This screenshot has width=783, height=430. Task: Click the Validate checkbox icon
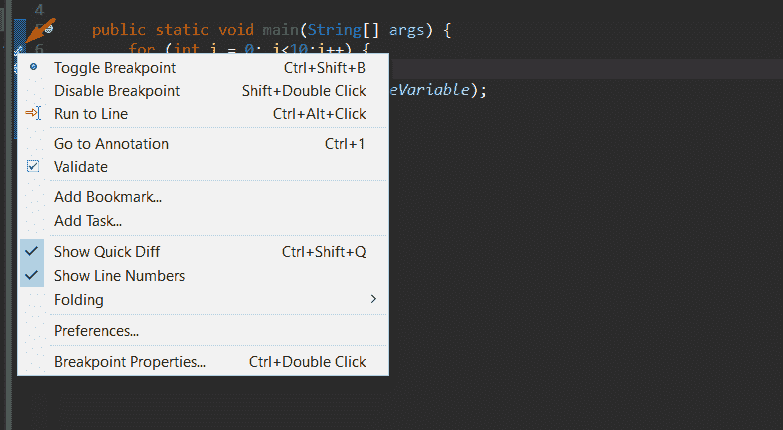point(33,166)
